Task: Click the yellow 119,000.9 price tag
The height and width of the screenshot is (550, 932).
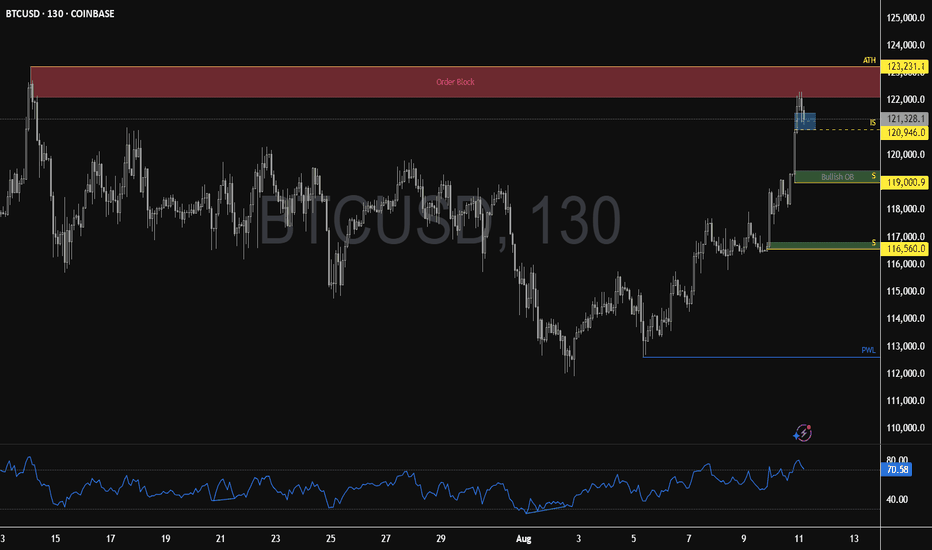Action: 904,183
